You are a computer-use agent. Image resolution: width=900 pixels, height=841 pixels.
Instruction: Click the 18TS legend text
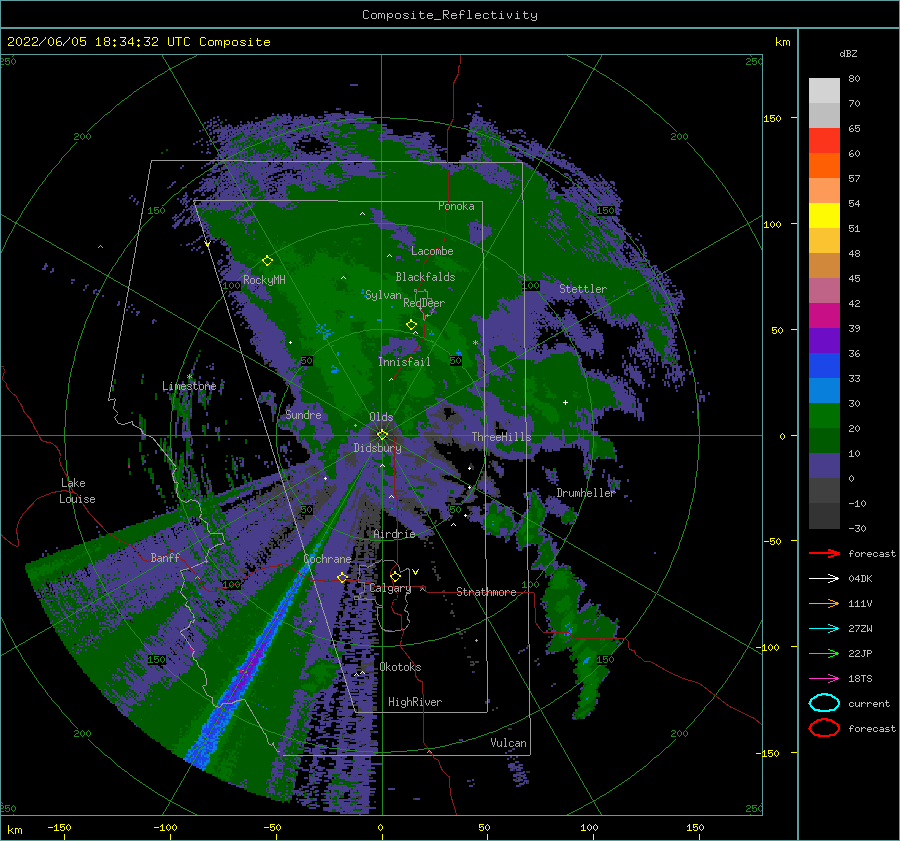(860, 678)
